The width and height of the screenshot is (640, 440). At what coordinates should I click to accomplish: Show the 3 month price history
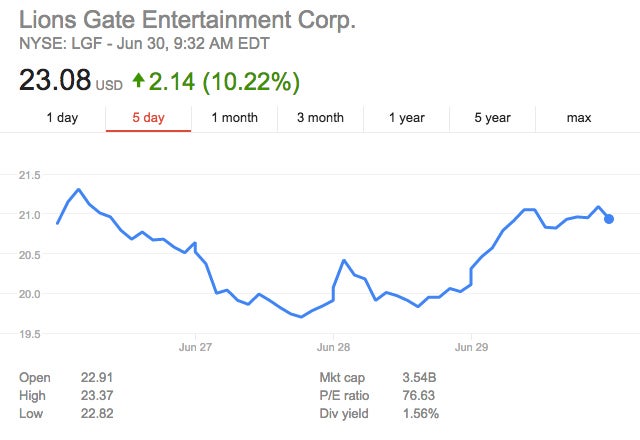(320, 118)
